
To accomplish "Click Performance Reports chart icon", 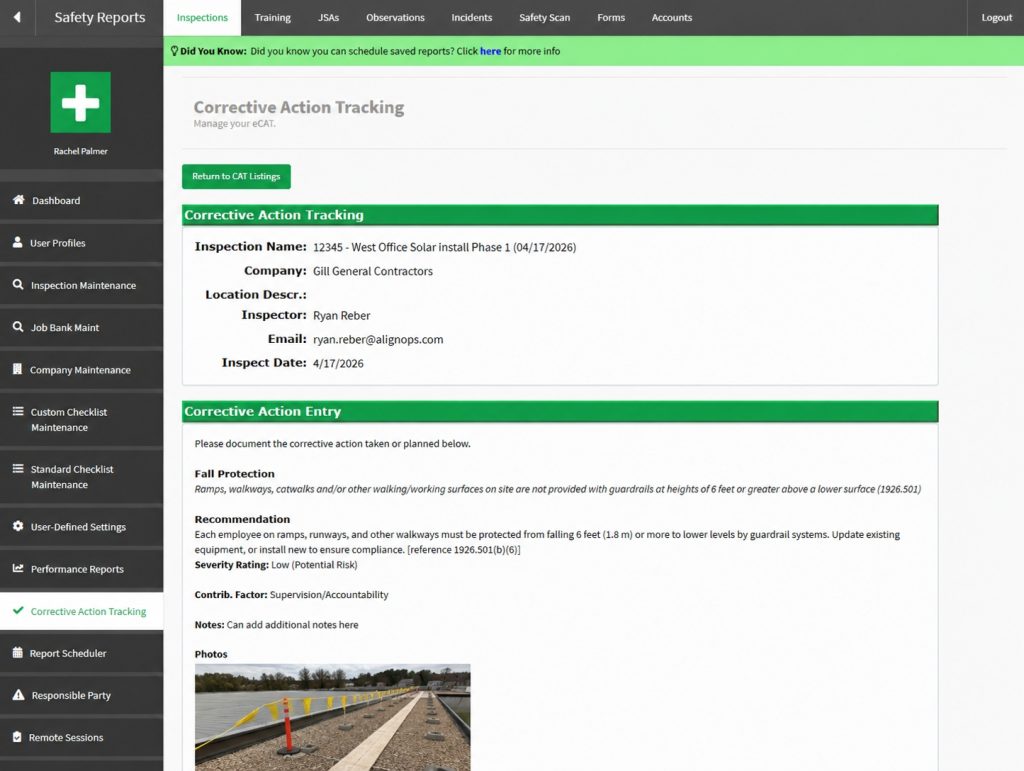I will (18, 568).
